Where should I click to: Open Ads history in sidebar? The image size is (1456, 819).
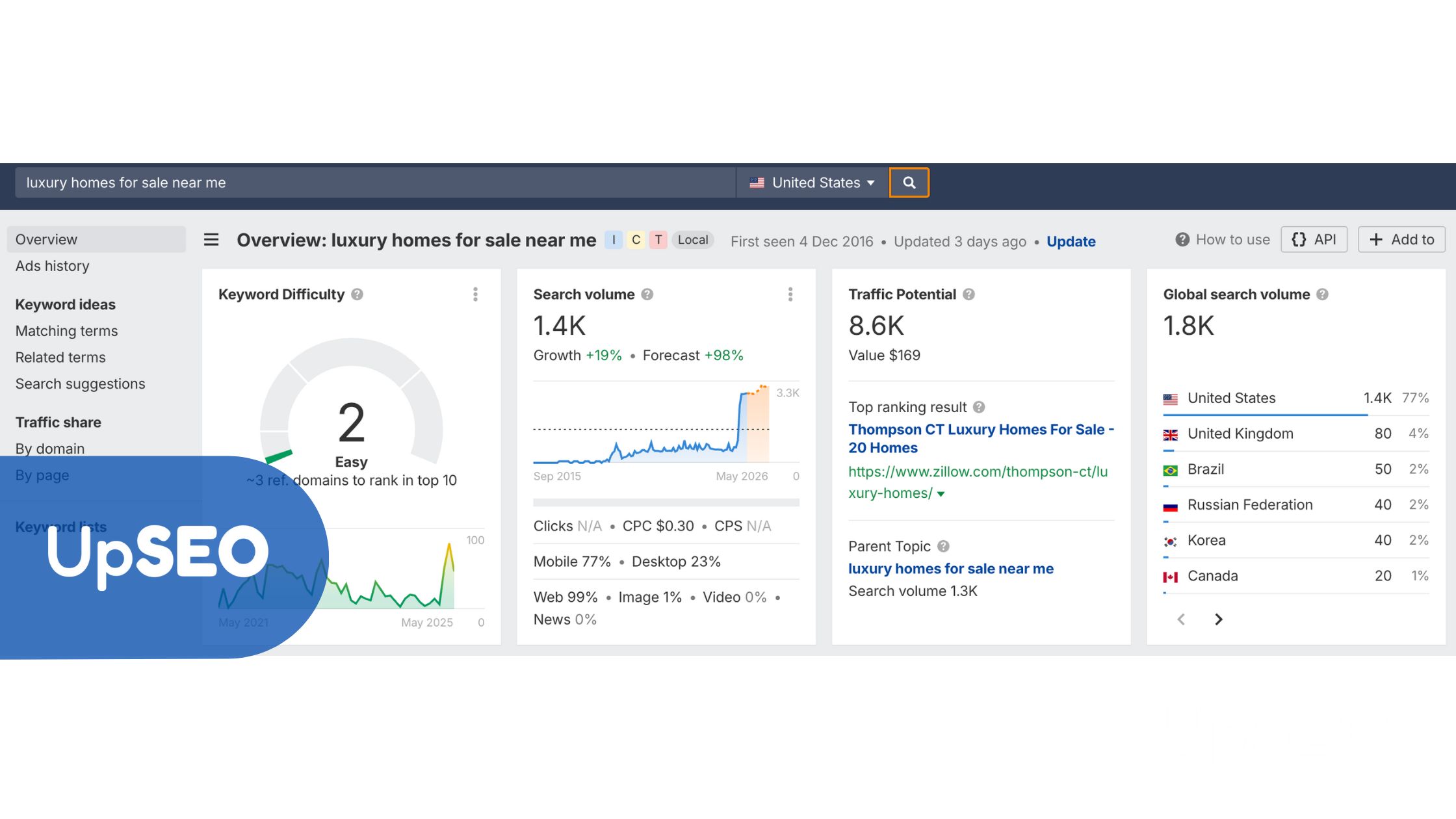(x=53, y=266)
